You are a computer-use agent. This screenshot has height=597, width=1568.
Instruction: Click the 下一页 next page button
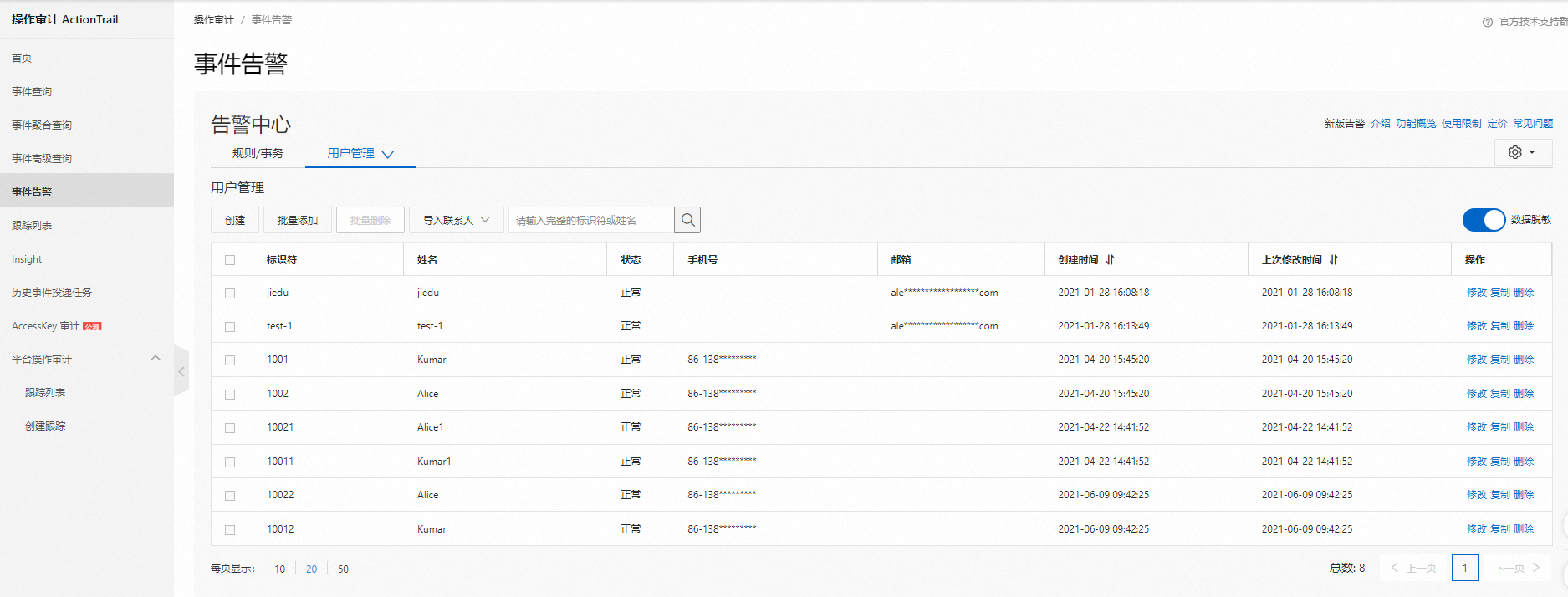1517,568
